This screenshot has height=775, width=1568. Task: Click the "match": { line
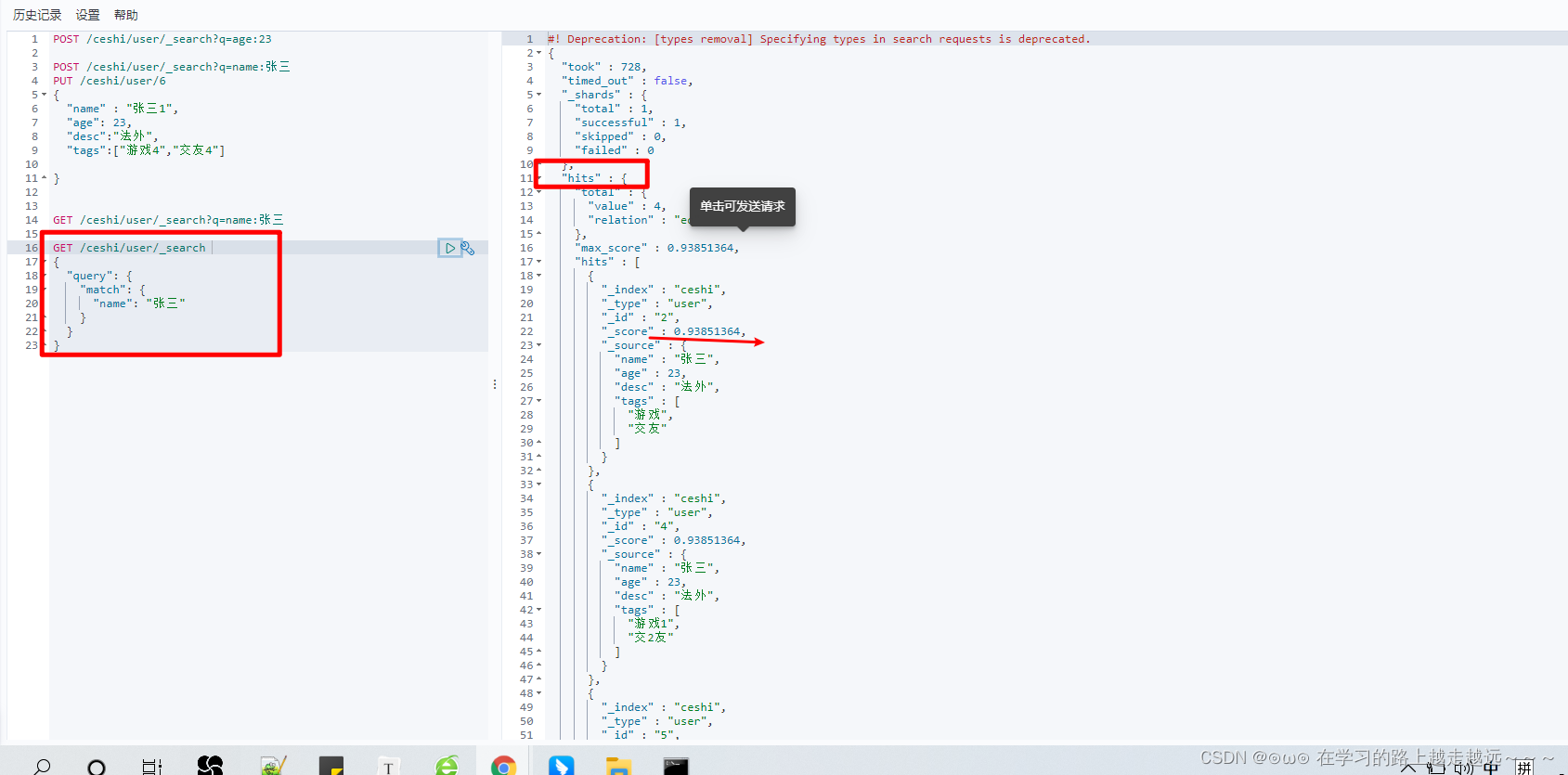[112, 290]
